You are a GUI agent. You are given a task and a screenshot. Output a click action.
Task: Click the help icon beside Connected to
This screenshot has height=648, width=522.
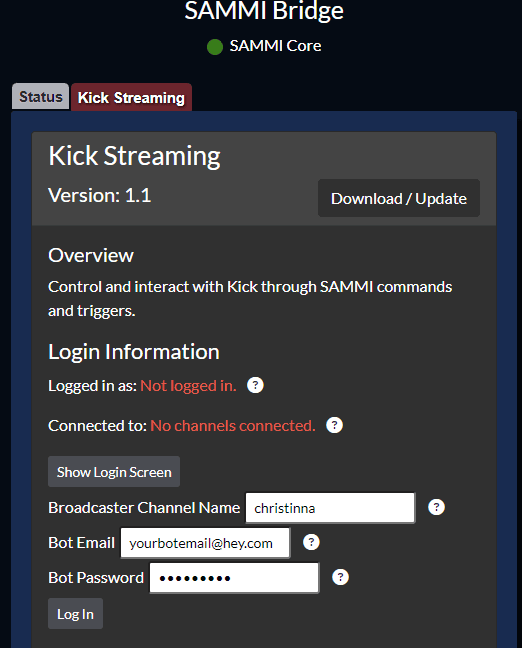[x=334, y=425]
